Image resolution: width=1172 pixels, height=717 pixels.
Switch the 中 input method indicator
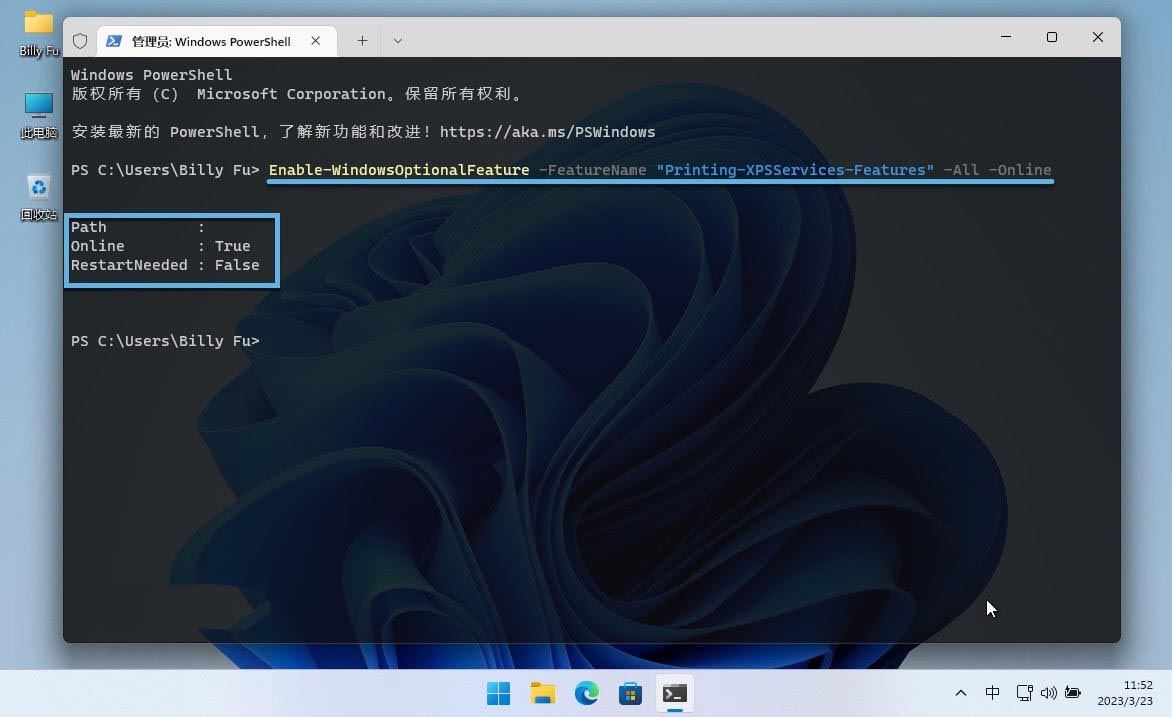pos(993,693)
